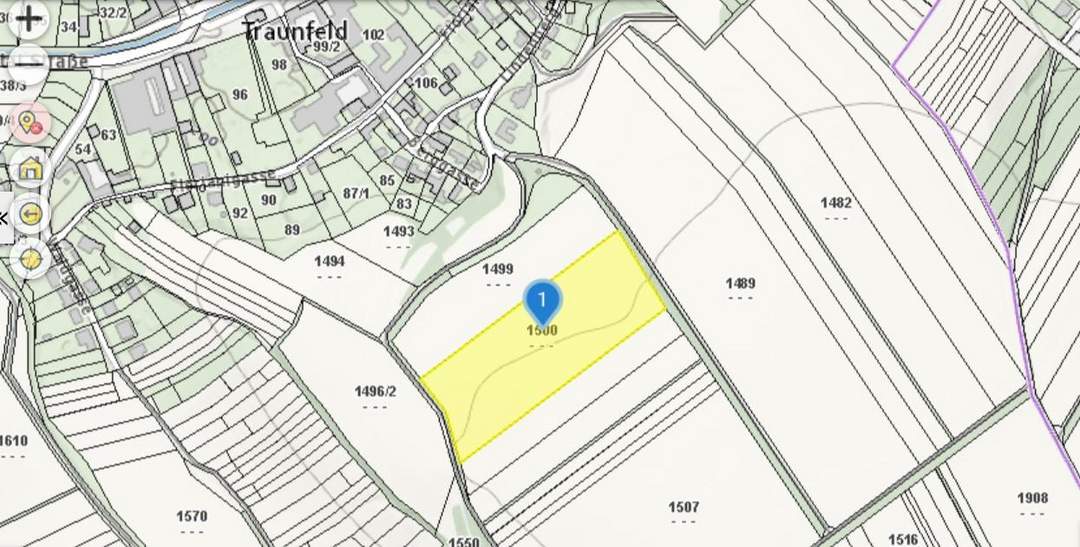This screenshot has height=547, width=1080.
Task: Return to the home map extent
Action: (x=30, y=168)
